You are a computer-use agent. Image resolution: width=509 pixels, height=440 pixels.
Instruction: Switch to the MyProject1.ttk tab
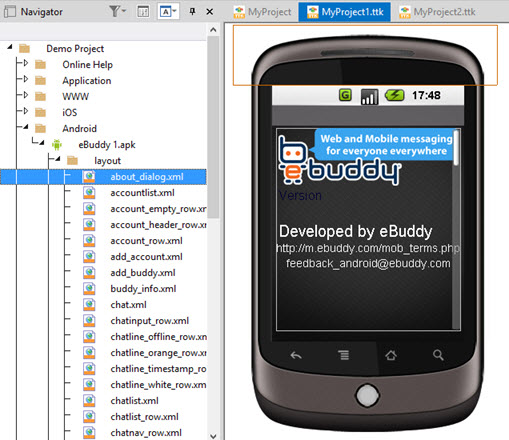(x=345, y=12)
